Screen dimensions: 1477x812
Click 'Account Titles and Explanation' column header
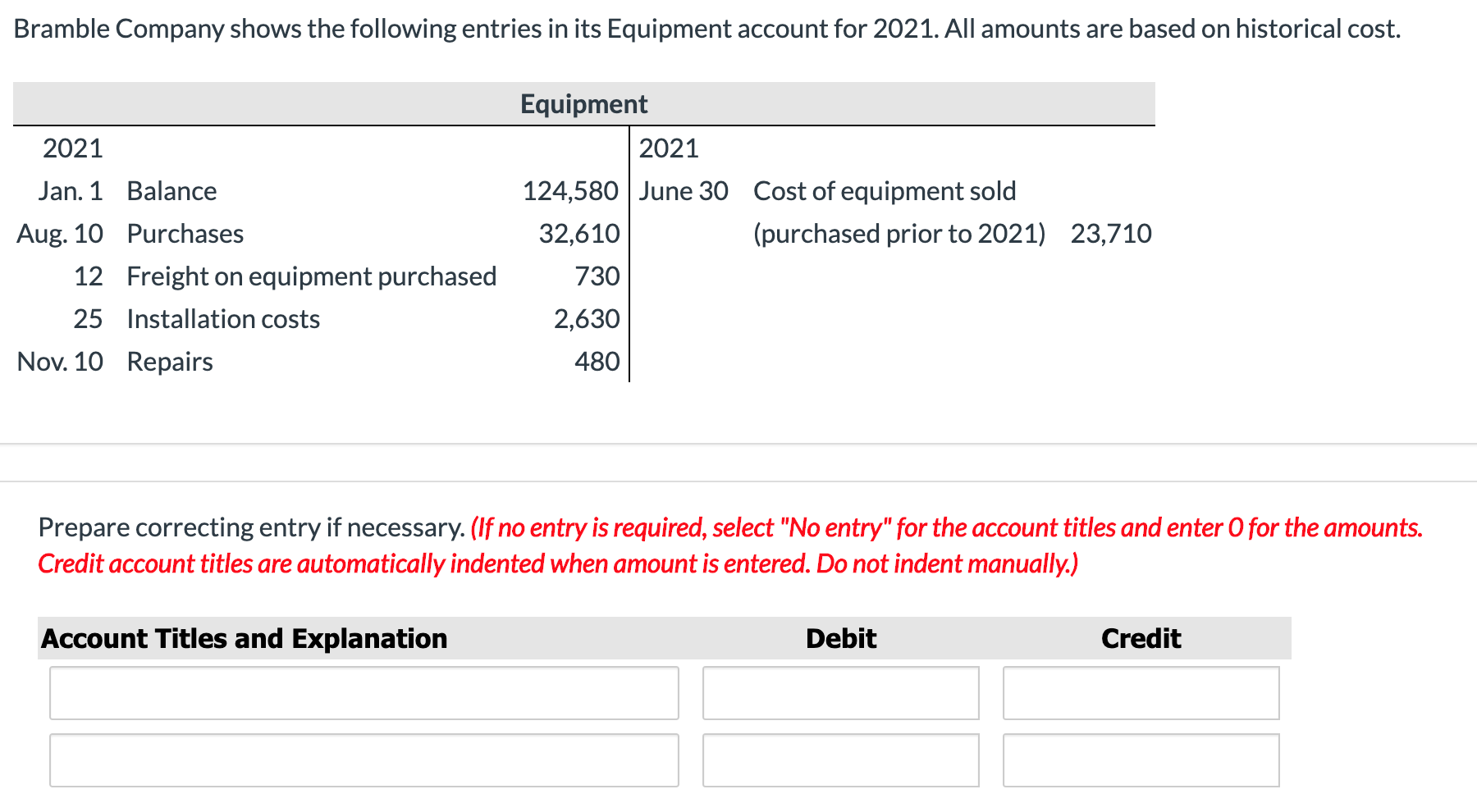[x=245, y=638]
